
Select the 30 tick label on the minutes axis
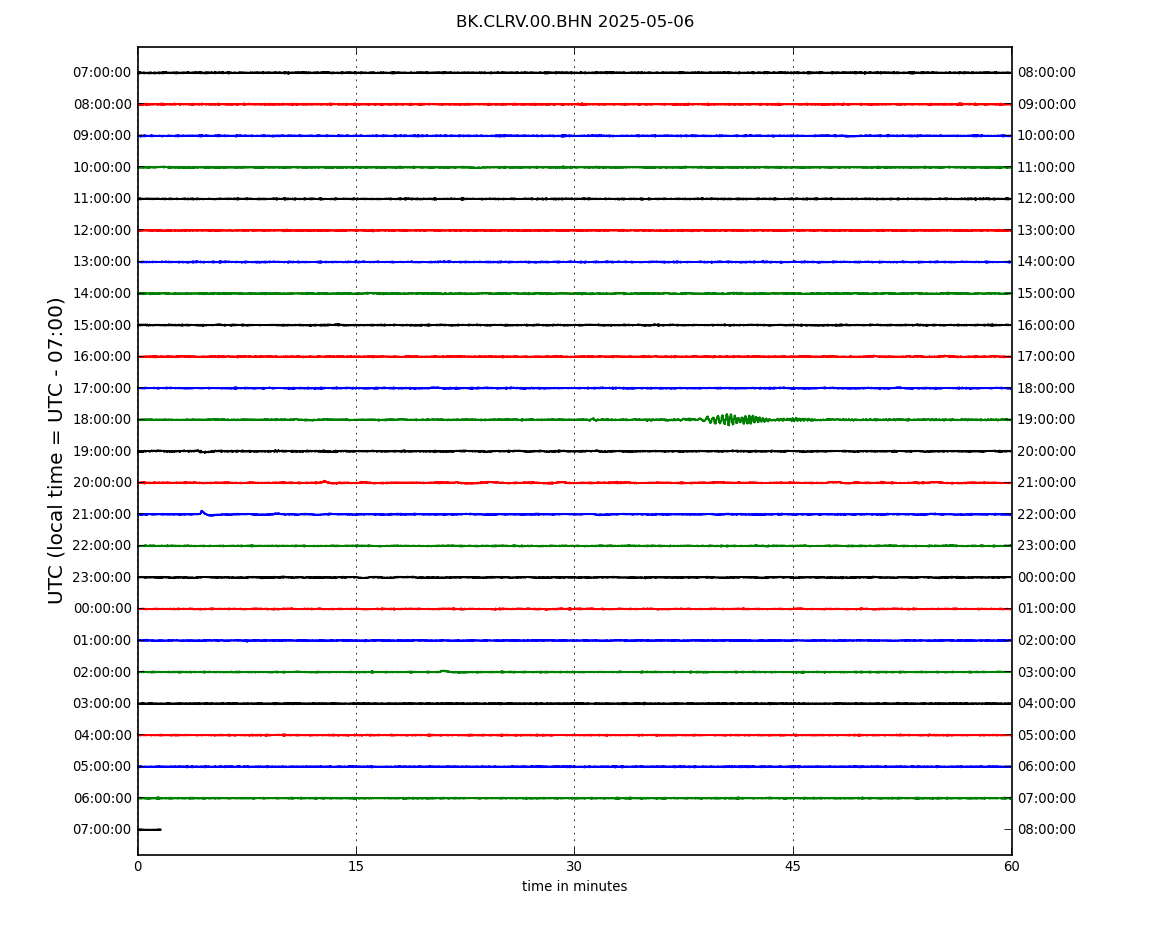point(574,866)
